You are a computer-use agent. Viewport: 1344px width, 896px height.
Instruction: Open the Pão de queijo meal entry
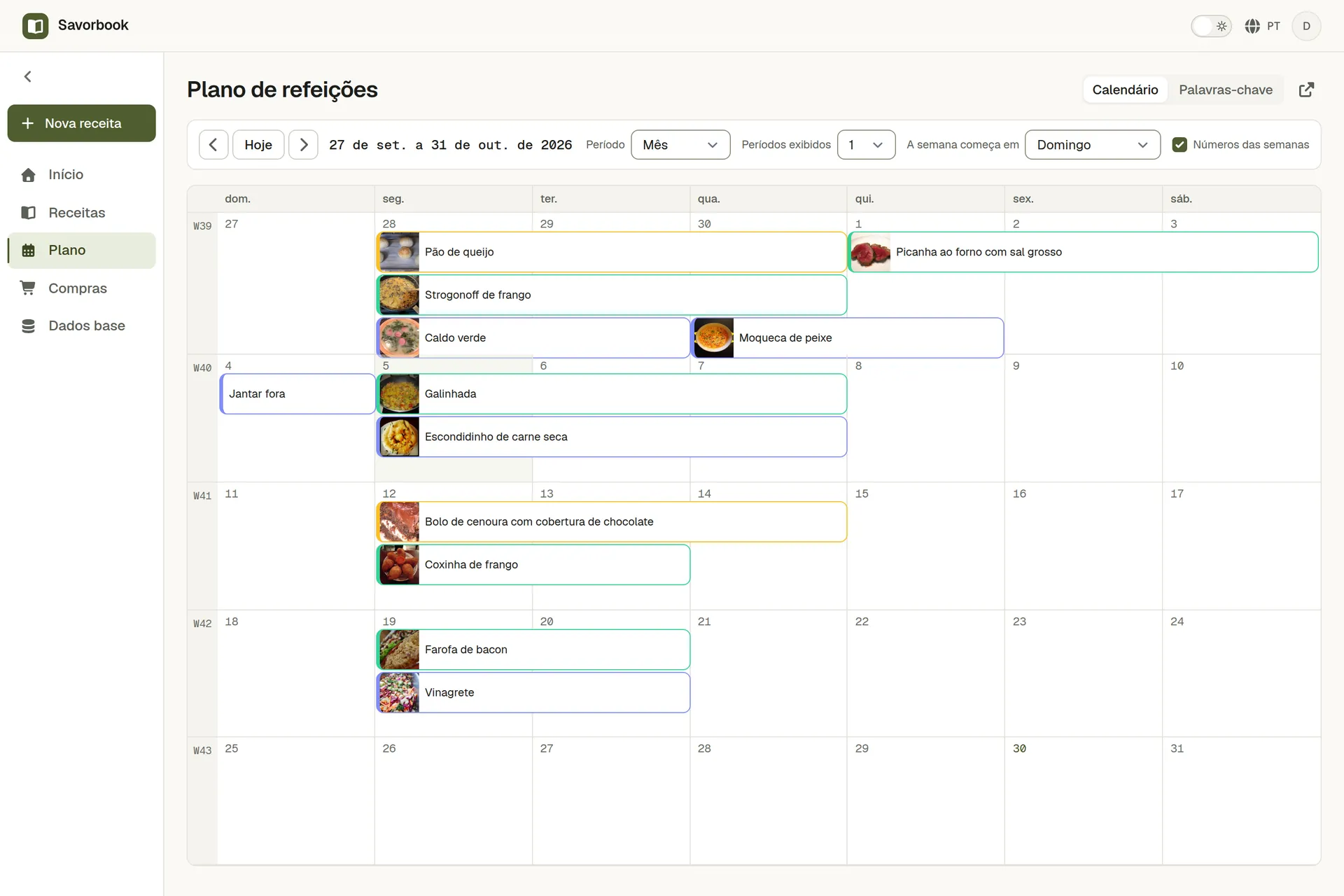tap(611, 252)
